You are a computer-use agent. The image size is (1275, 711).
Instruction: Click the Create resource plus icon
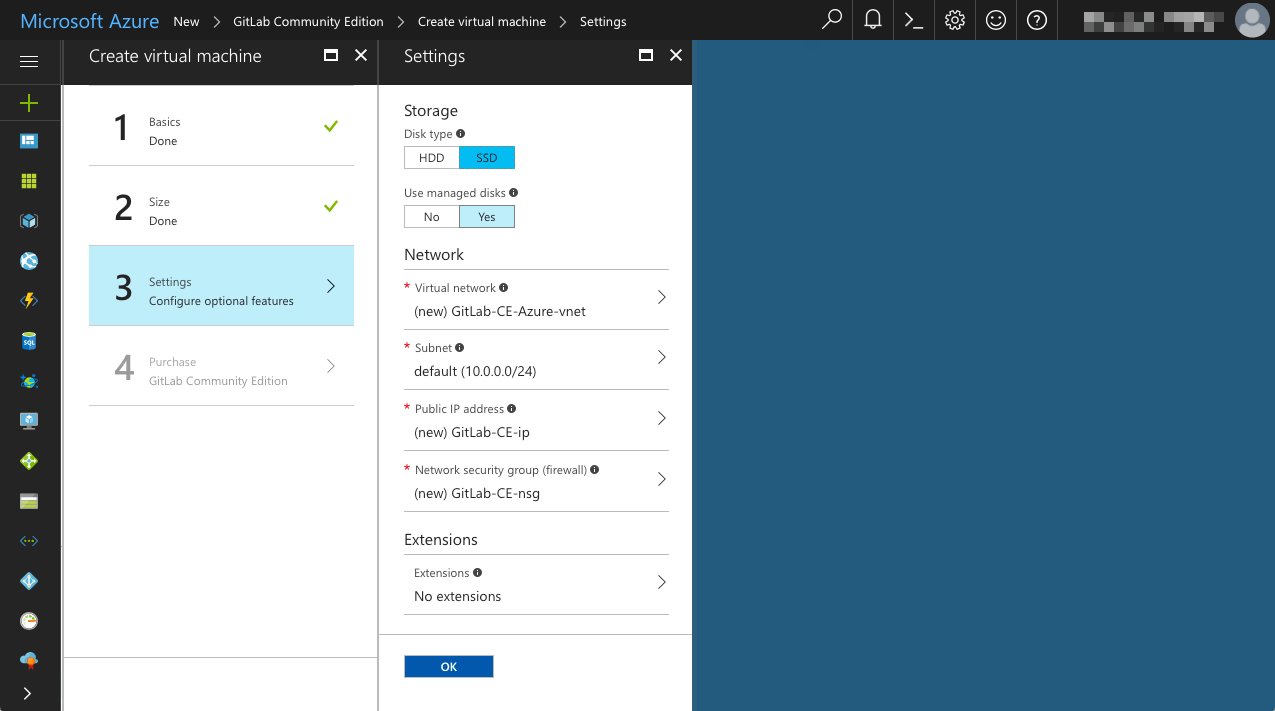point(30,103)
